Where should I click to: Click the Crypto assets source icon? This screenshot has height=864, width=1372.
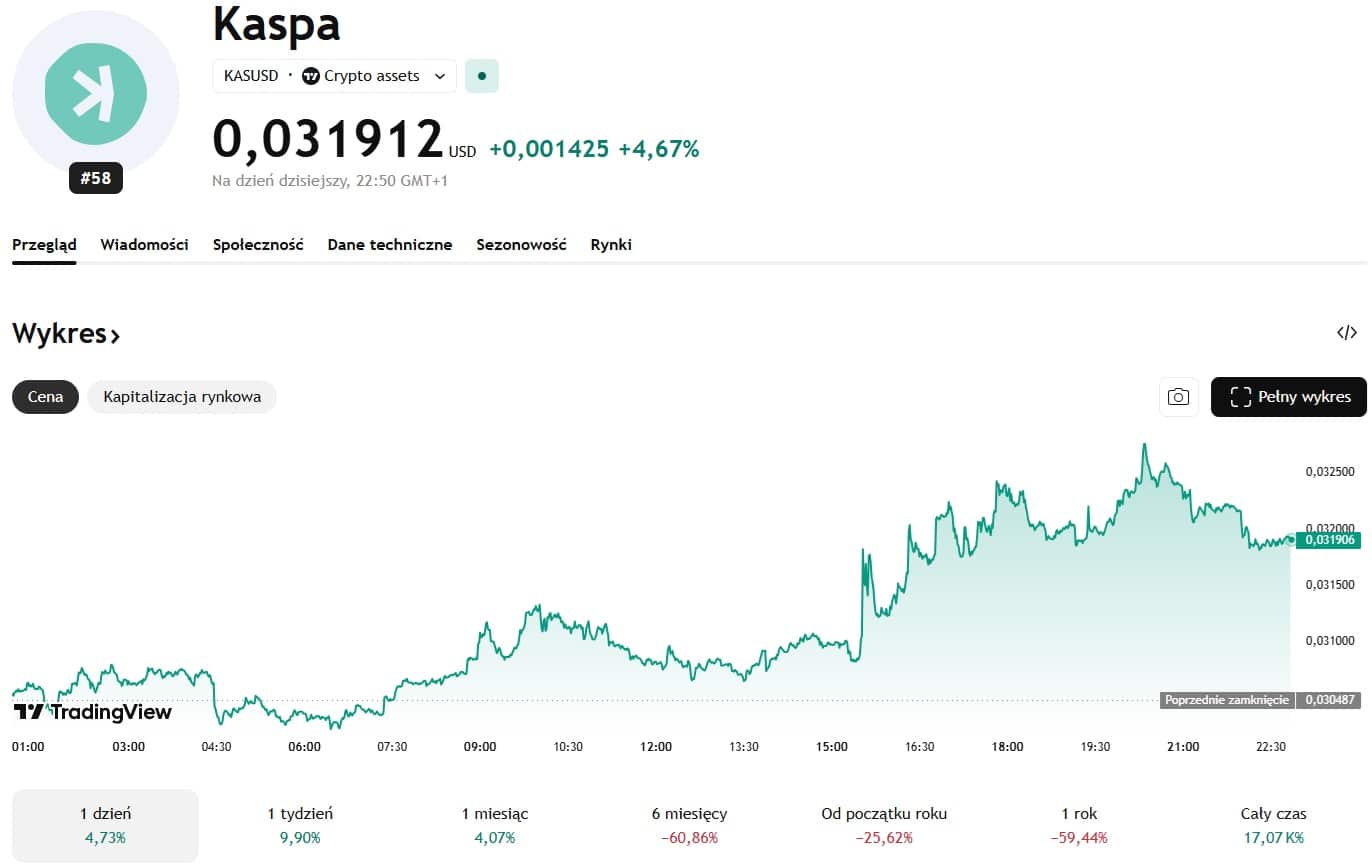coord(311,76)
